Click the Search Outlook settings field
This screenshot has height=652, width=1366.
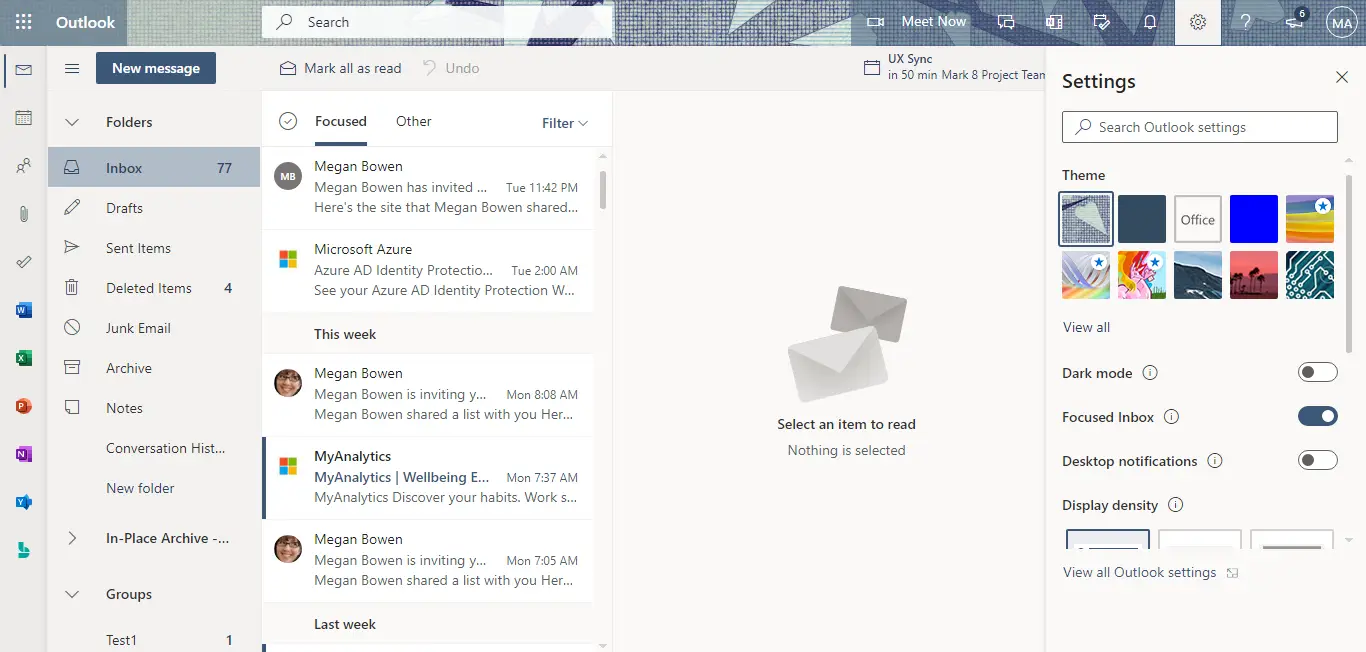pyautogui.click(x=1200, y=127)
